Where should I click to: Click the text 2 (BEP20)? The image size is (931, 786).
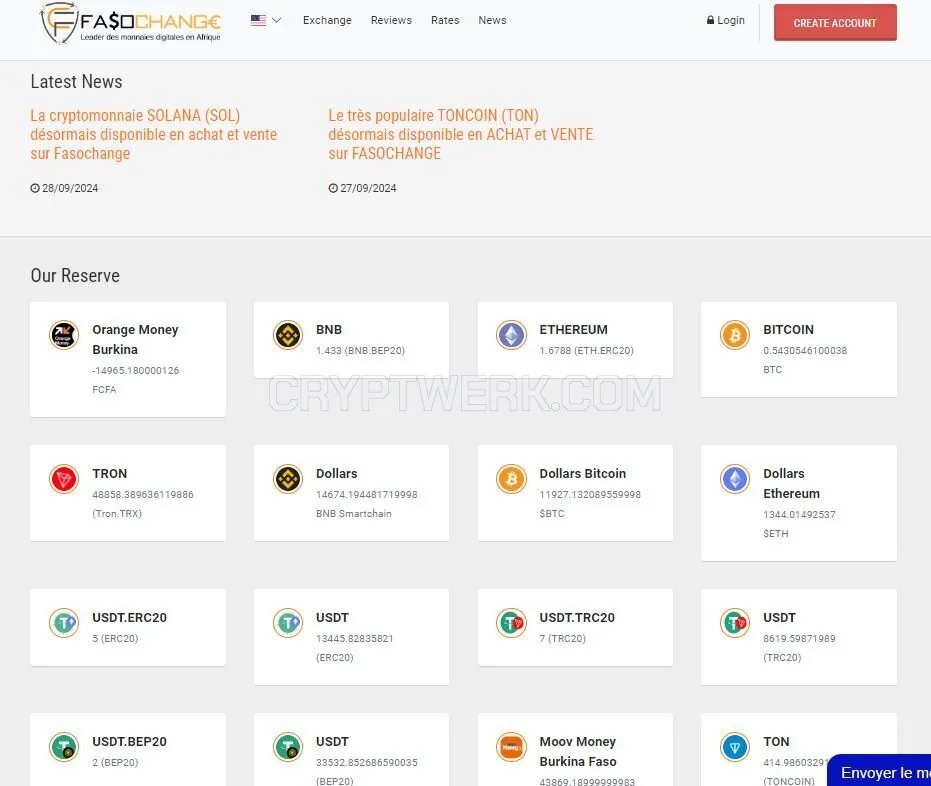(115, 762)
